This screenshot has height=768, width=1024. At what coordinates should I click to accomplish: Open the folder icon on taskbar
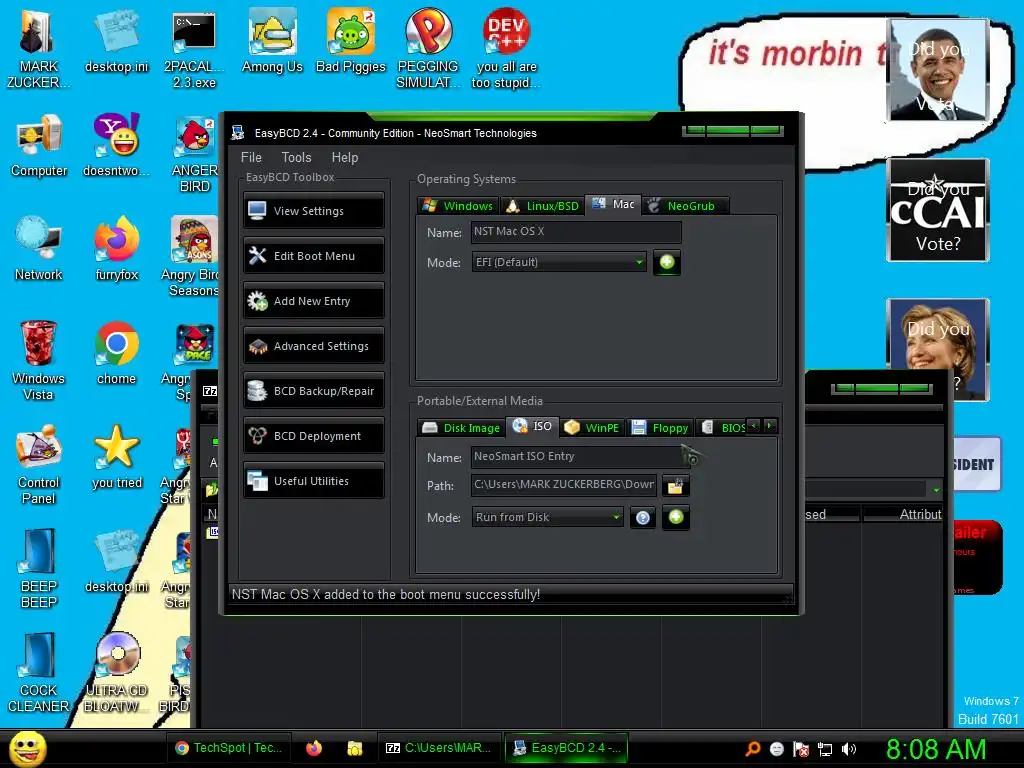point(355,748)
